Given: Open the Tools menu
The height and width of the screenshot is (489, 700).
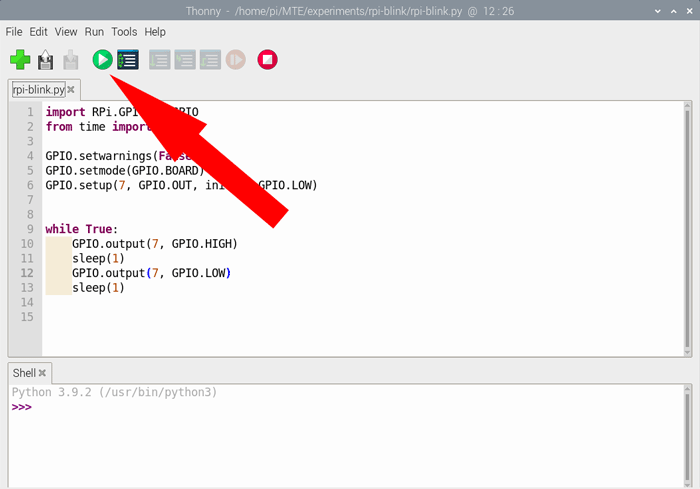Looking at the screenshot, I should coord(124,32).
